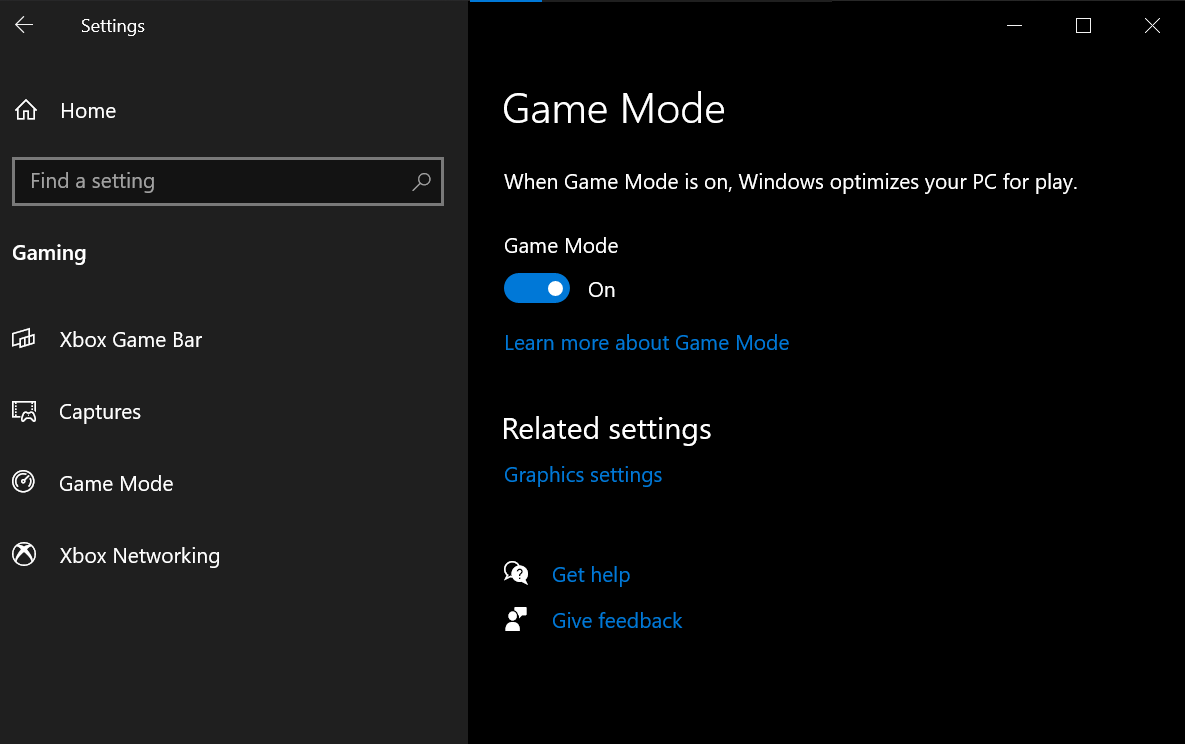This screenshot has height=744, width=1185.
Task: Click the Gaming category heading
Action: [x=49, y=253]
